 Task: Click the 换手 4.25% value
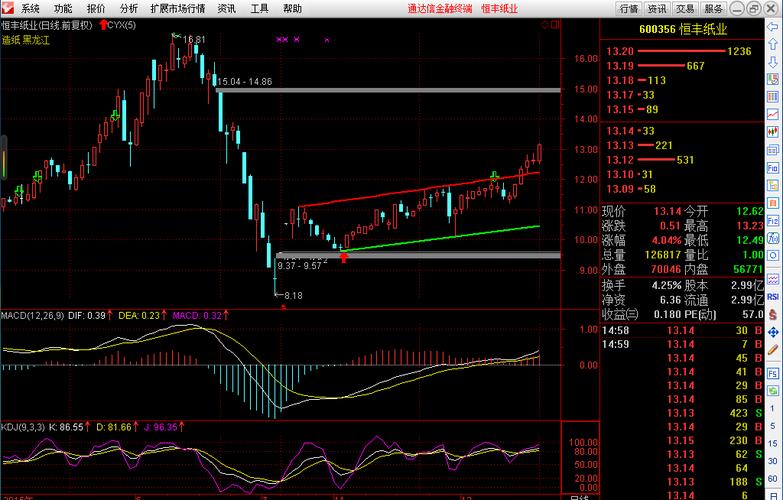pyautogui.click(x=667, y=286)
